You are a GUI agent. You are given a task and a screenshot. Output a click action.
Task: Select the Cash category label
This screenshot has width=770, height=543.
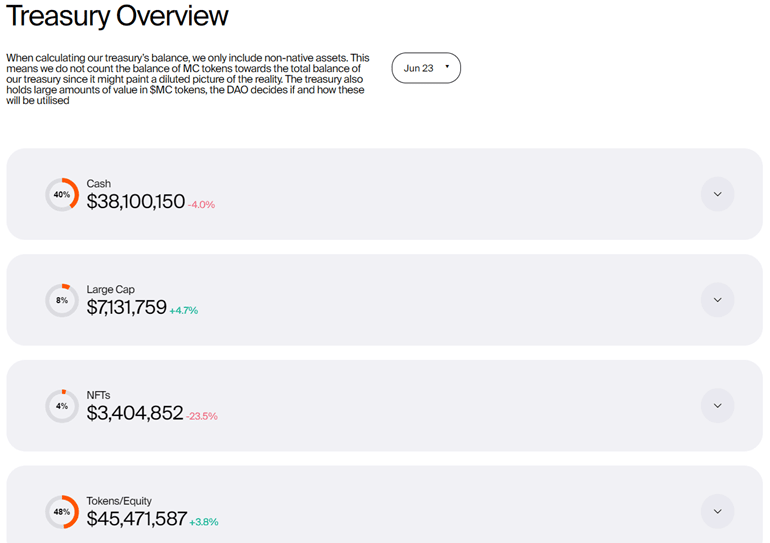(x=99, y=184)
